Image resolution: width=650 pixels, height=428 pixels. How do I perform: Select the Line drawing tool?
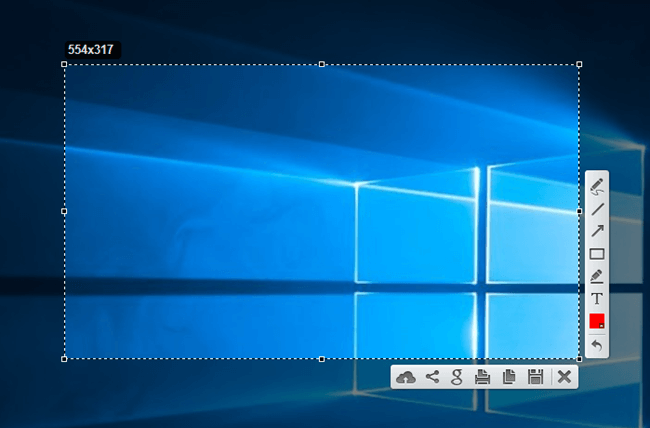tap(597, 209)
